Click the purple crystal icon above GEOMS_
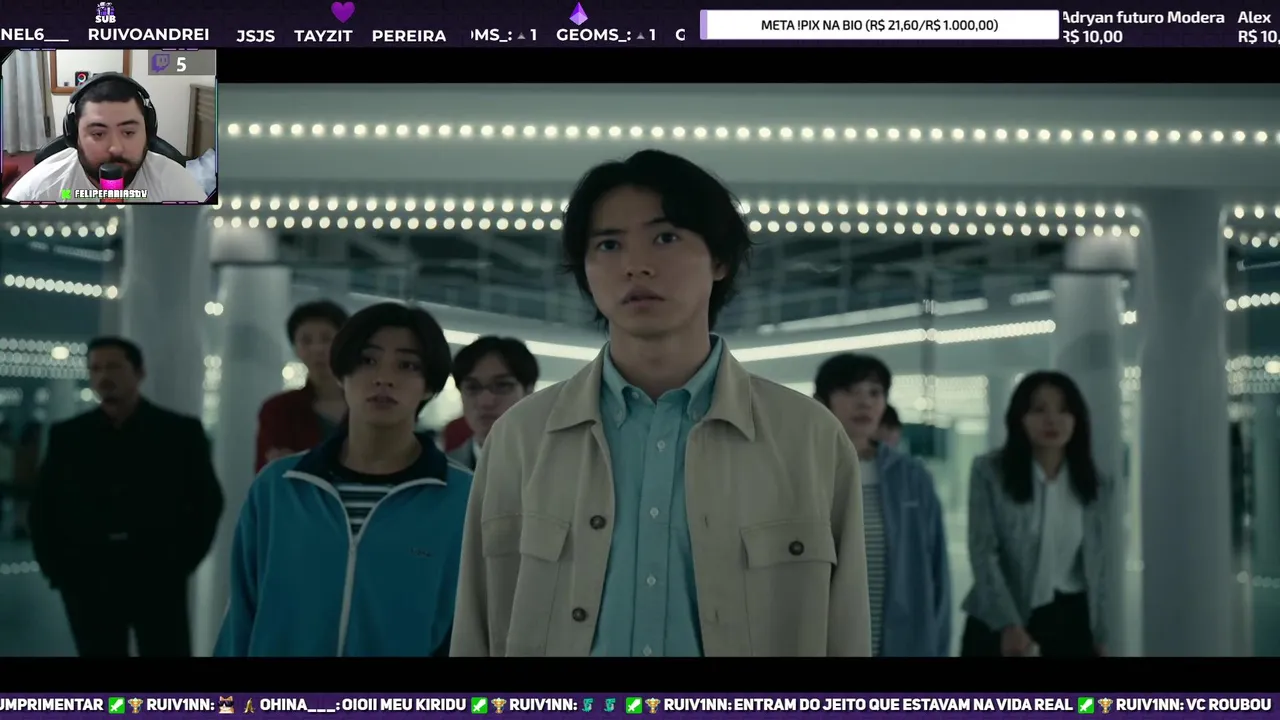Screen dimensions: 1280x720 click(x=578, y=13)
